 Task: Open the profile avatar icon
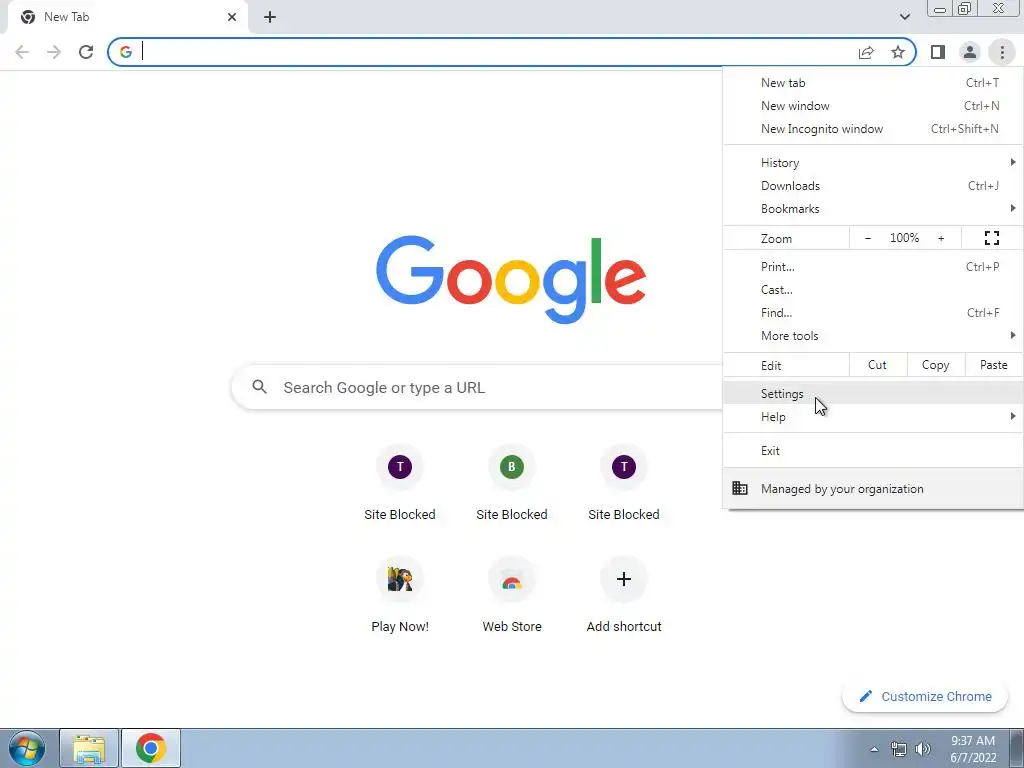[970, 52]
